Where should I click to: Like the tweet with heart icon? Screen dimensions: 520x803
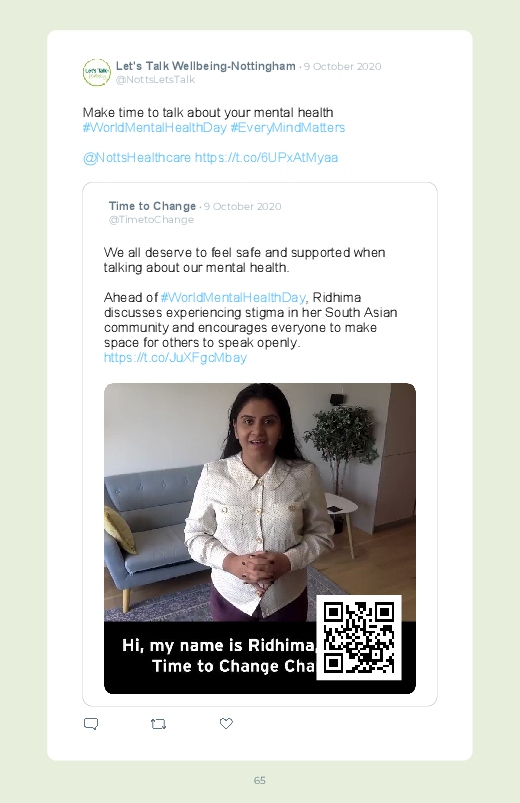tap(226, 723)
